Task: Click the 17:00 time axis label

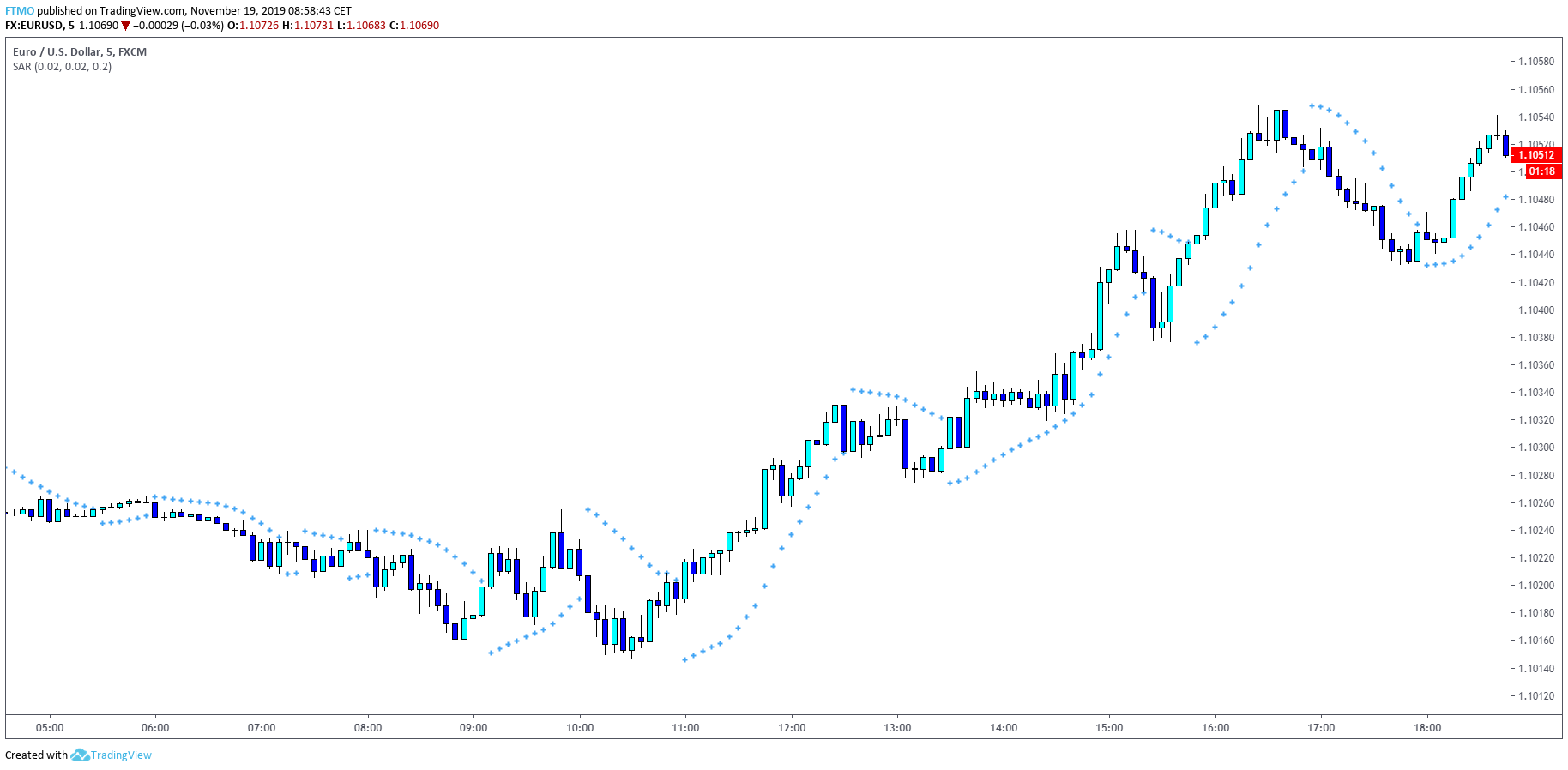Action: (1321, 727)
